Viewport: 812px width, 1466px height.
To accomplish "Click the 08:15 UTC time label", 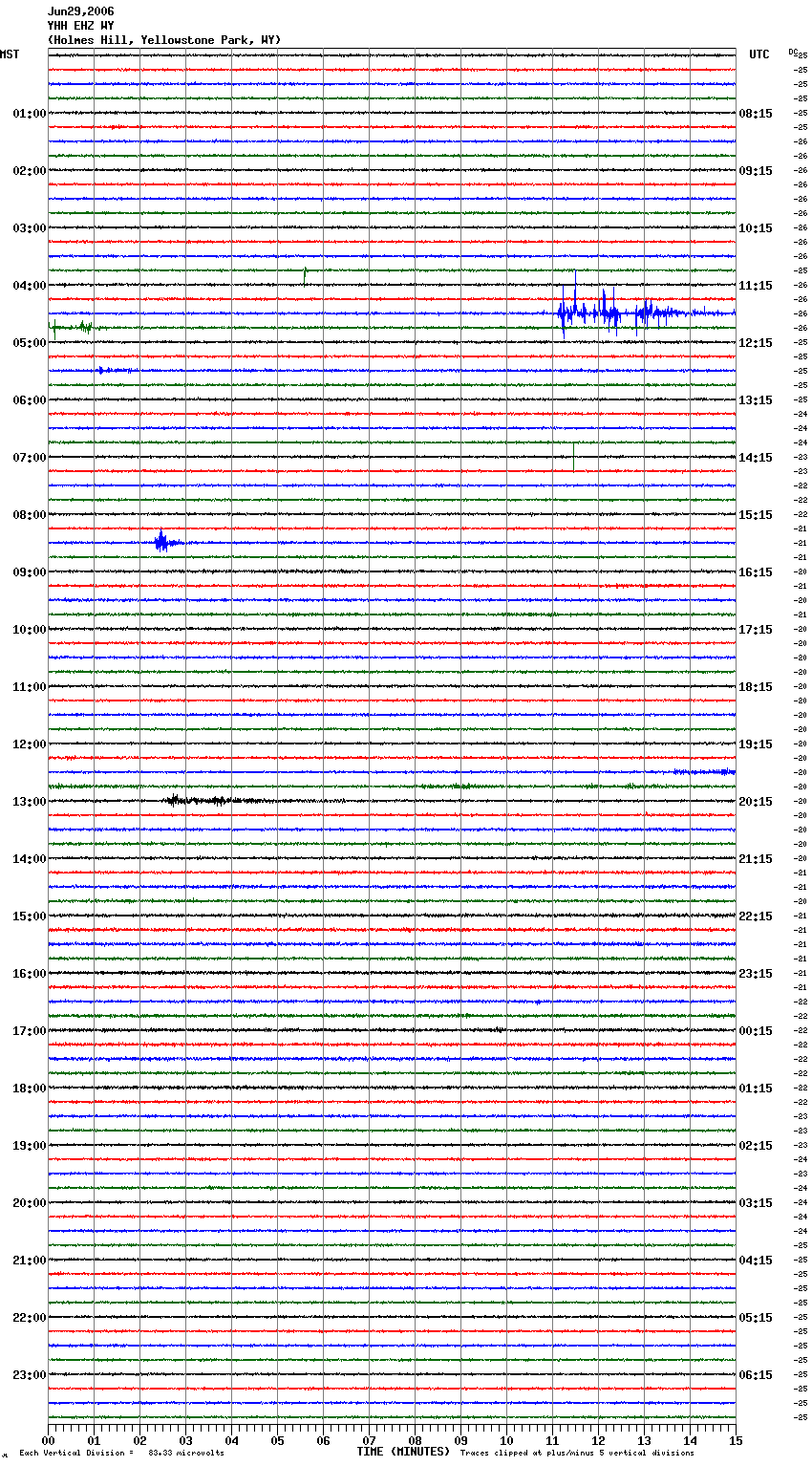I will pyautogui.click(x=756, y=114).
